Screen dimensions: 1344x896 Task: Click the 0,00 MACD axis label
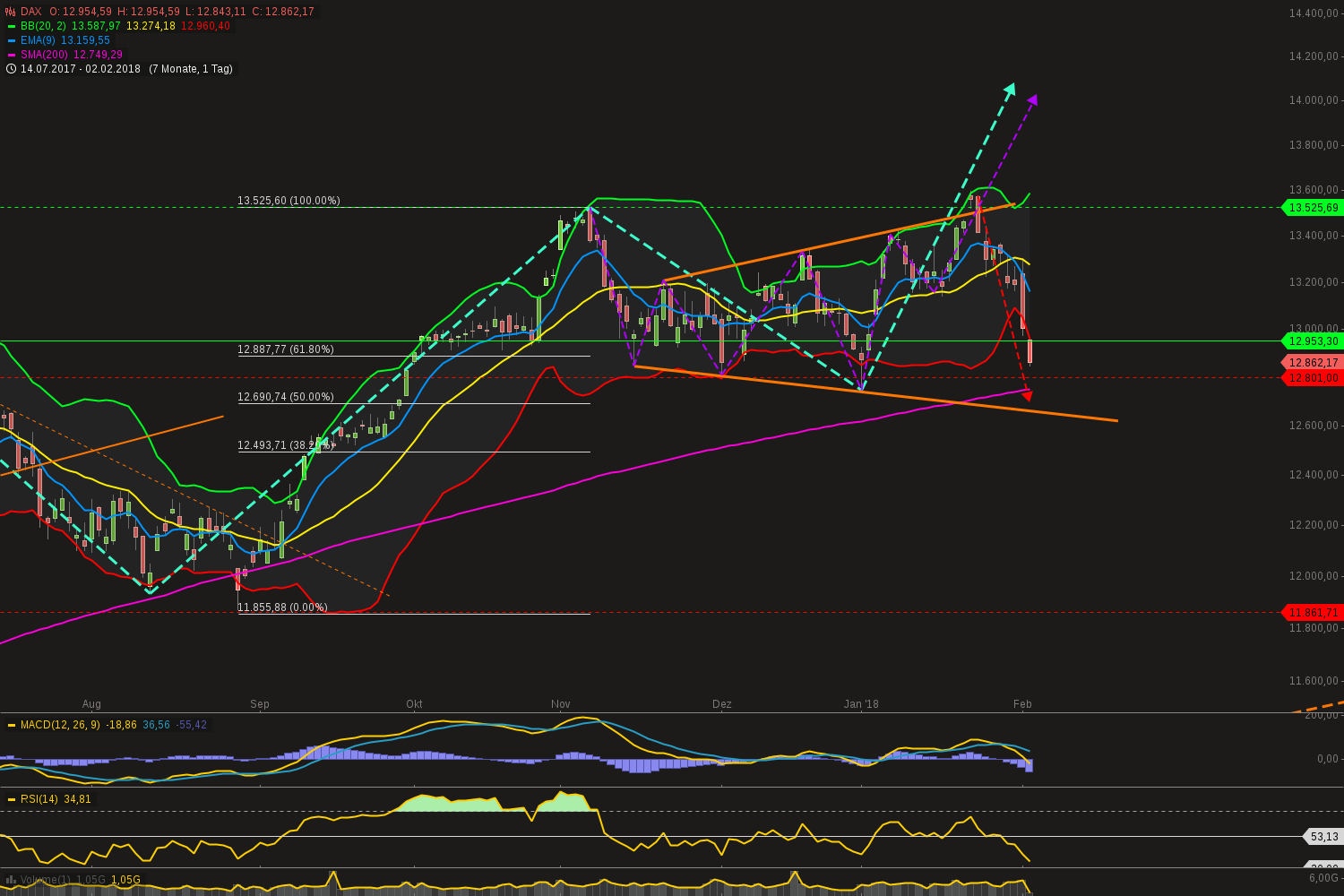click(1328, 759)
